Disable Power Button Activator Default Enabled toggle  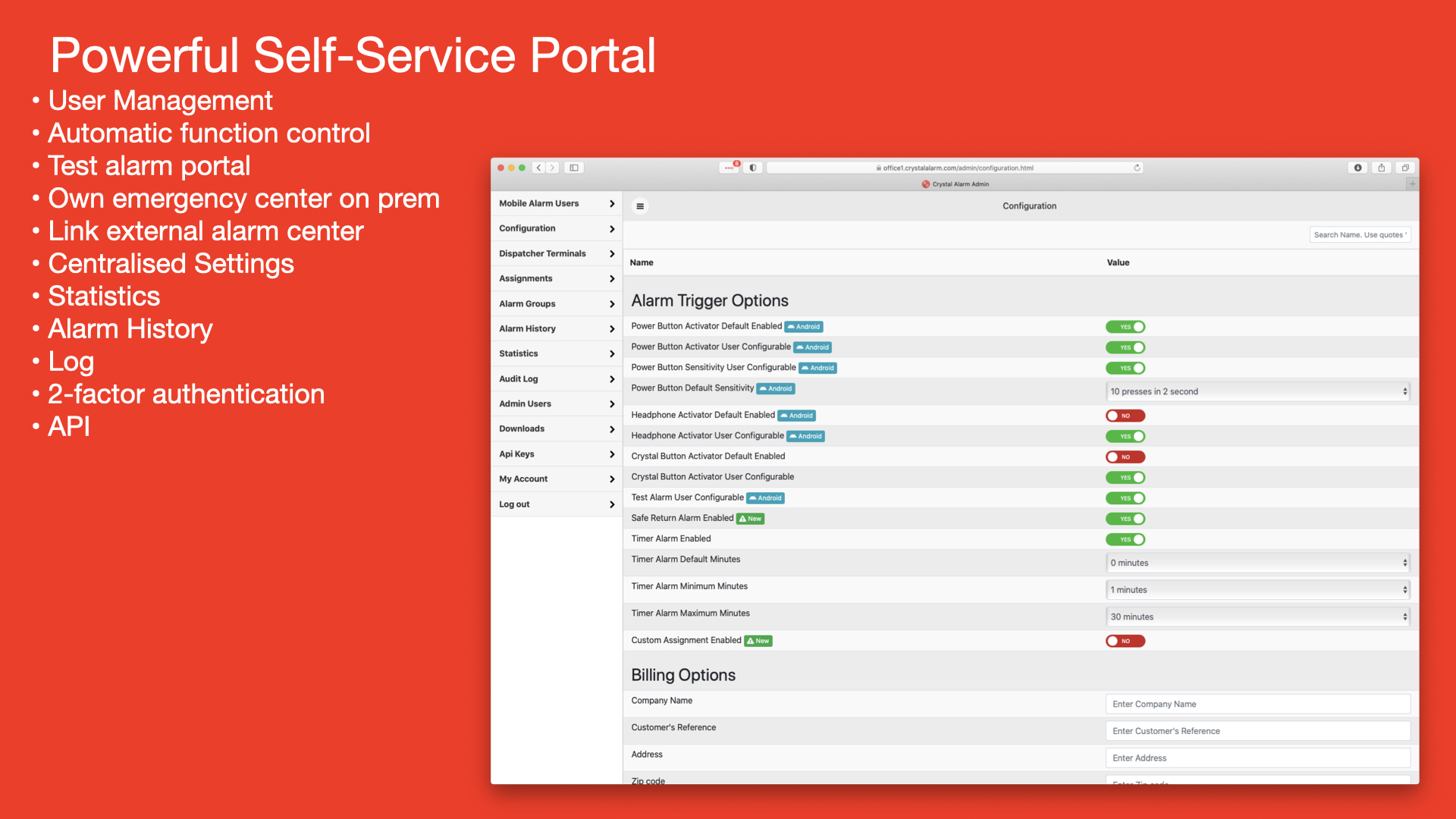click(1125, 327)
